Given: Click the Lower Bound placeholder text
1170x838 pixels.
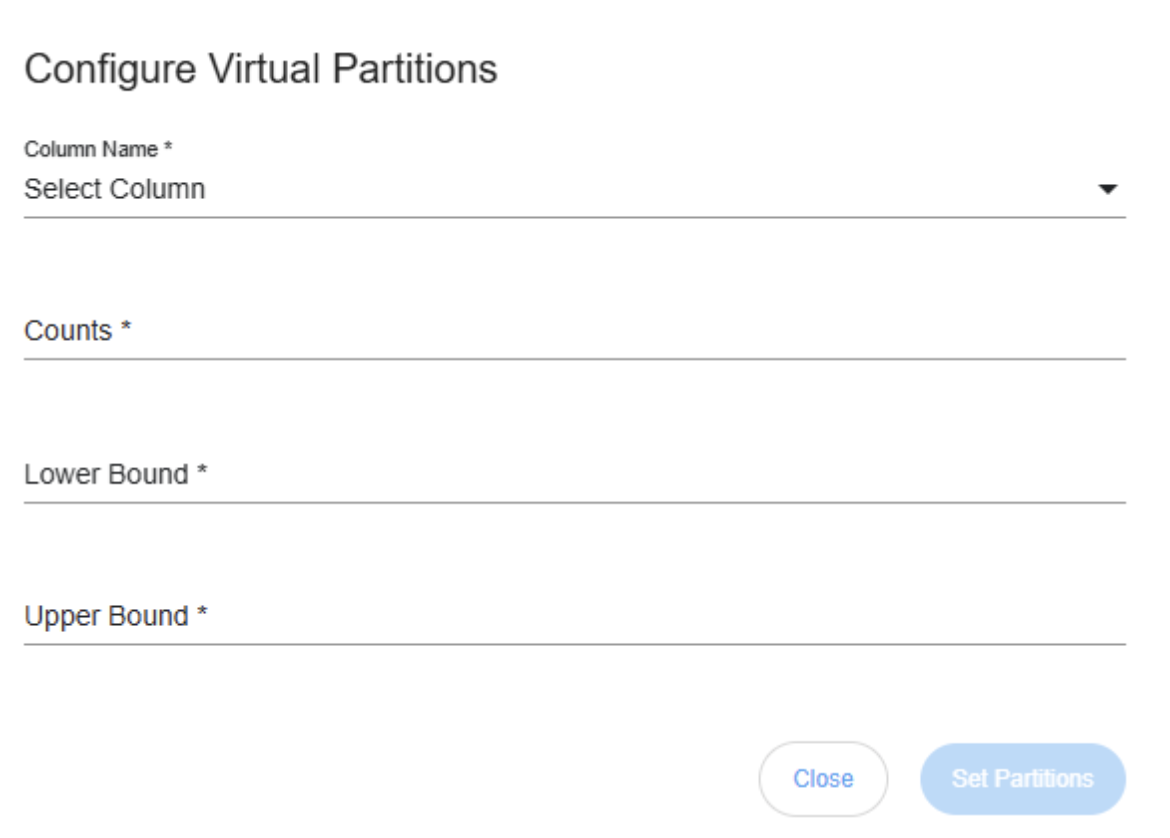Looking at the screenshot, I should point(106,475).
